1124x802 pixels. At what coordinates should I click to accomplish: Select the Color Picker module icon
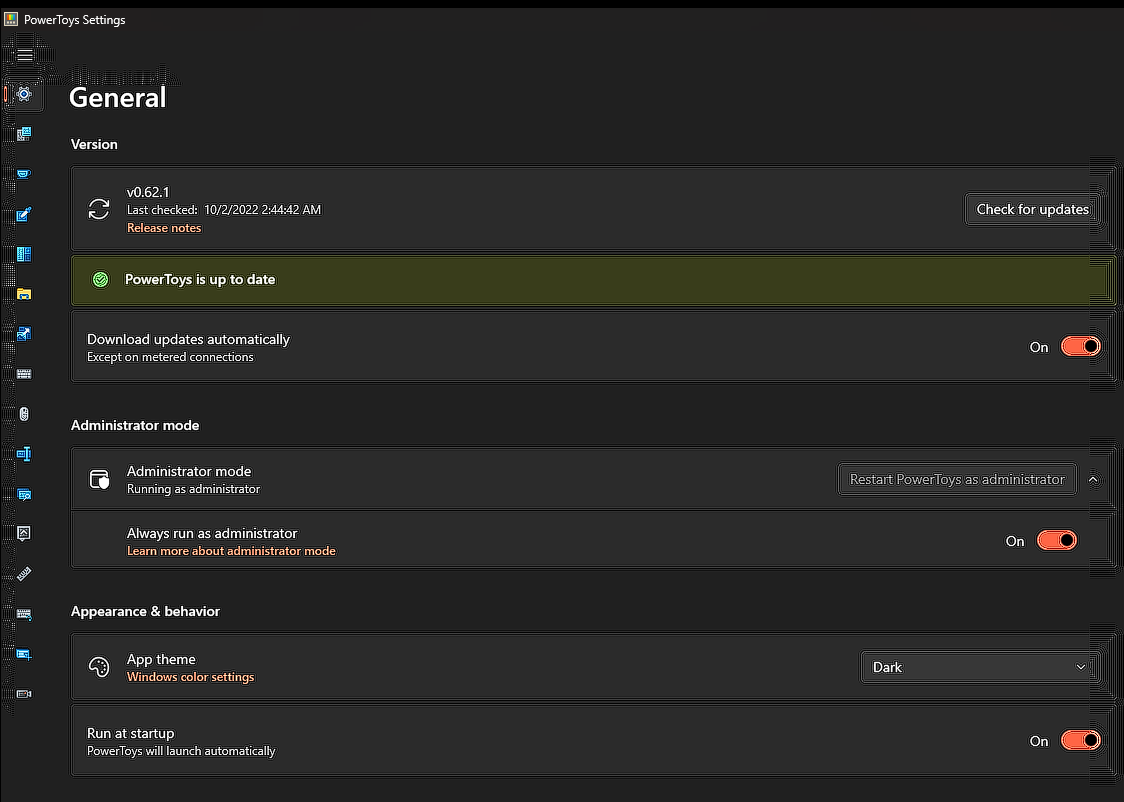(x=23, y=213)
